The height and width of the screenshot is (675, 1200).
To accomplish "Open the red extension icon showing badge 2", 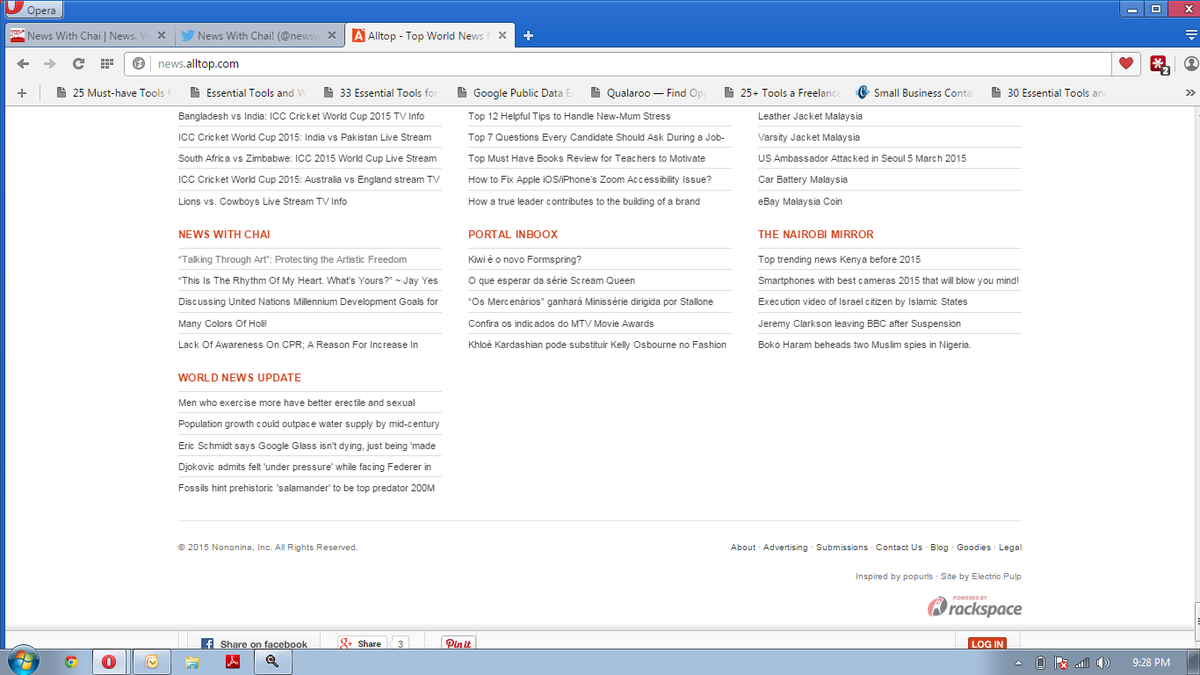I will [x=1159, y=62].
